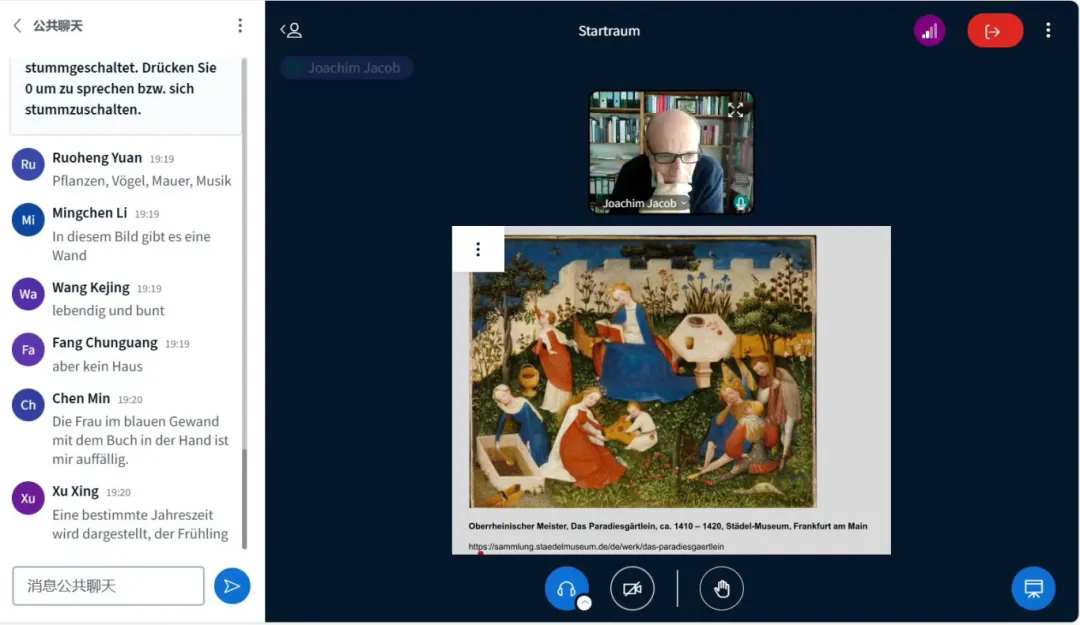The width and height of the screenshot is (1080, 625).
Task: Make Joachim Jacob's webcam fullscreen
Action: (x=735, y=110)
